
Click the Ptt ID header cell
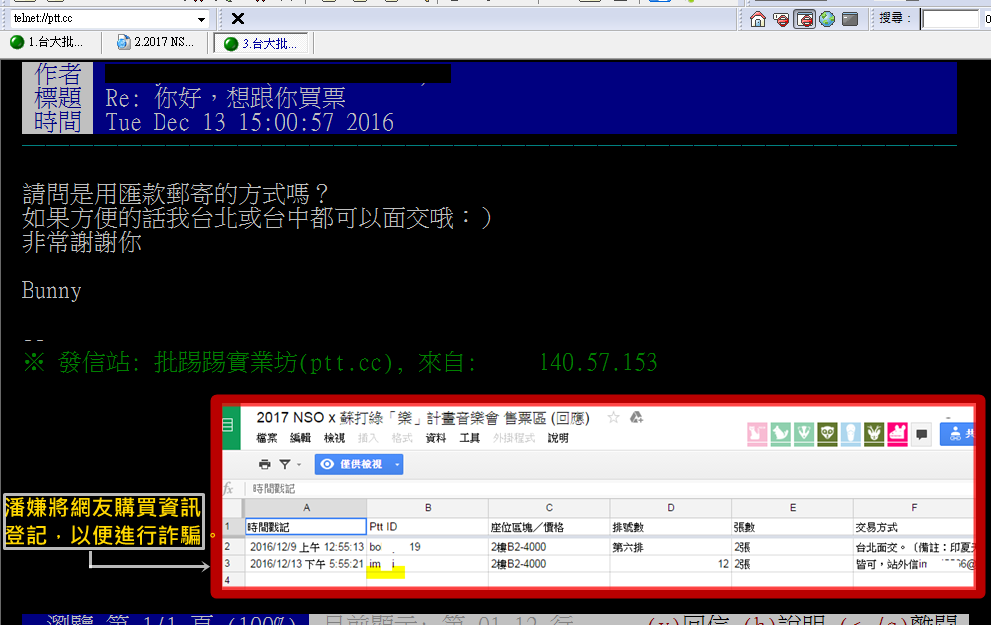428,527
